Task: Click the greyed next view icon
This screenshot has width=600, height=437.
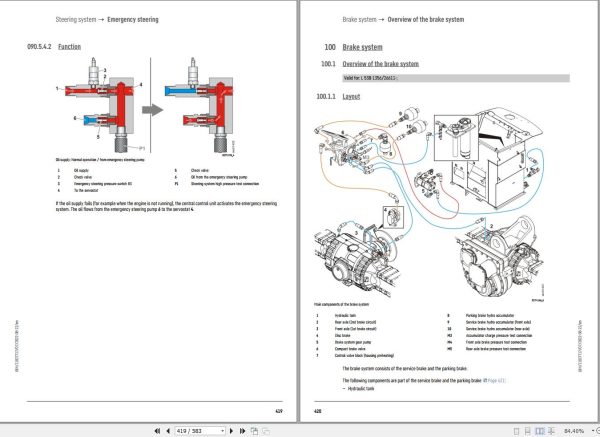Action: (266, 431)
